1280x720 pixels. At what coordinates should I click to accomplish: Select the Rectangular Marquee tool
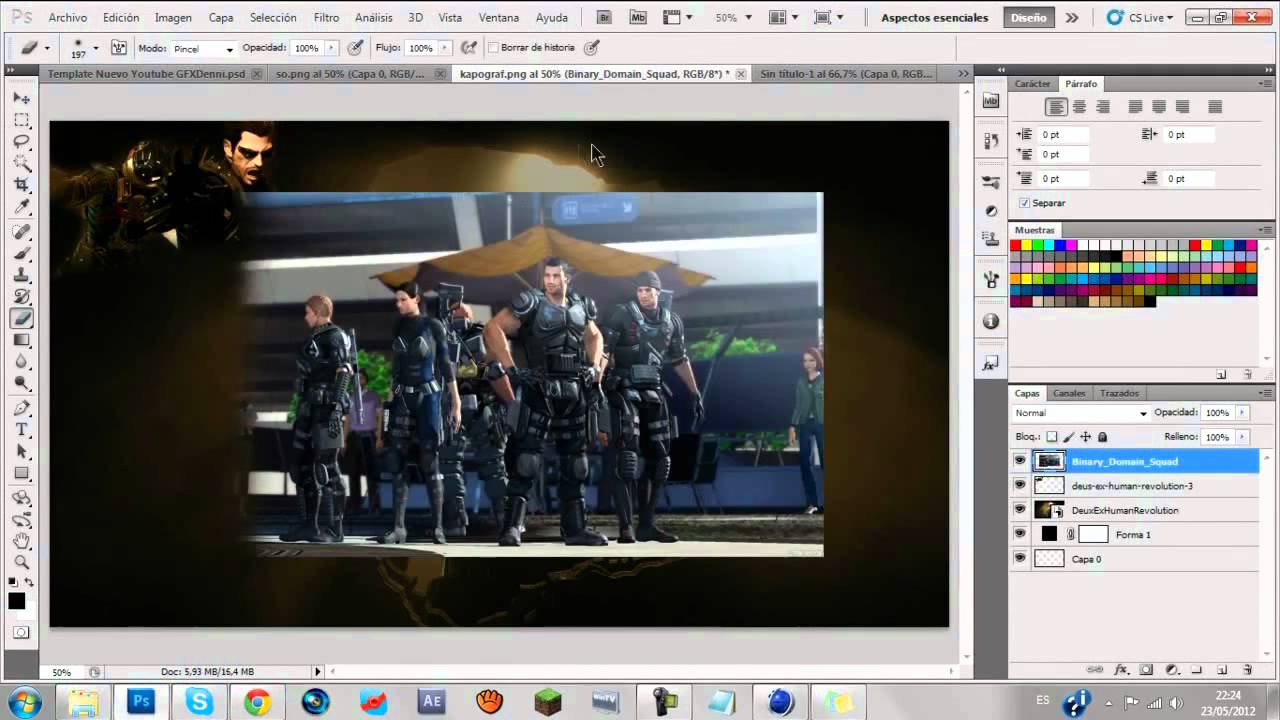(x=21, y=120)
